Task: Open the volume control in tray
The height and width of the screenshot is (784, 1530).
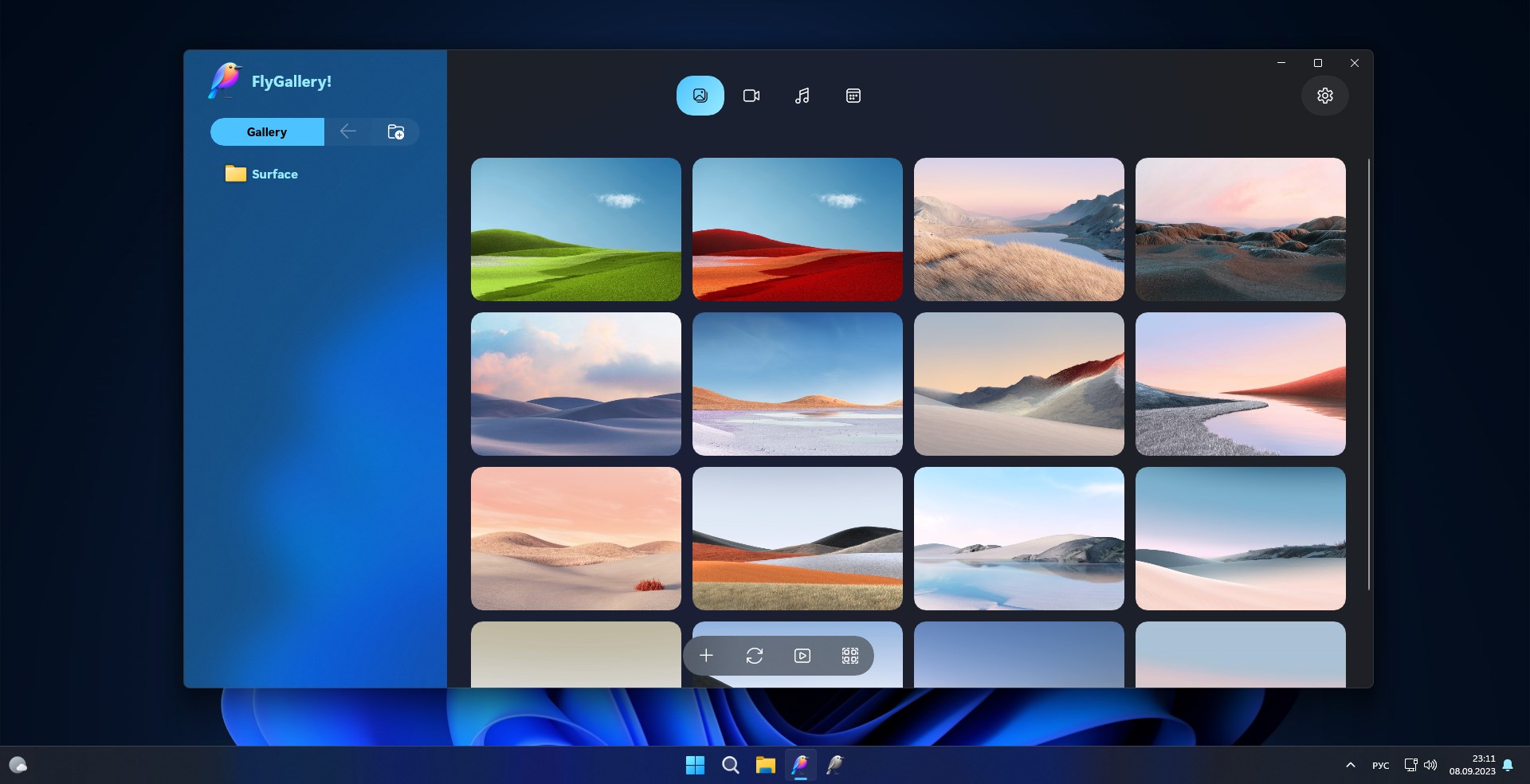Action: click(1430, 765)
